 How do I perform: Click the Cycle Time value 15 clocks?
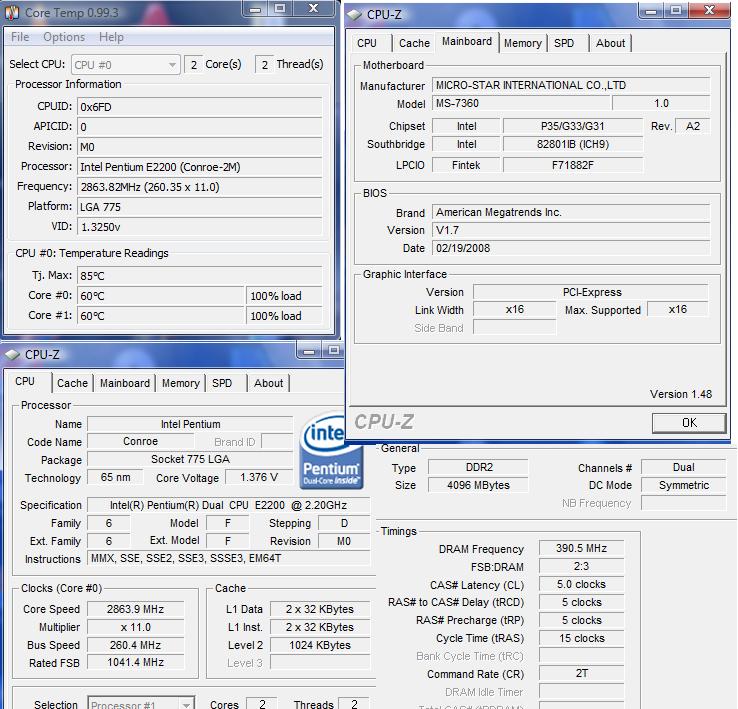click(x=581, y=638)
